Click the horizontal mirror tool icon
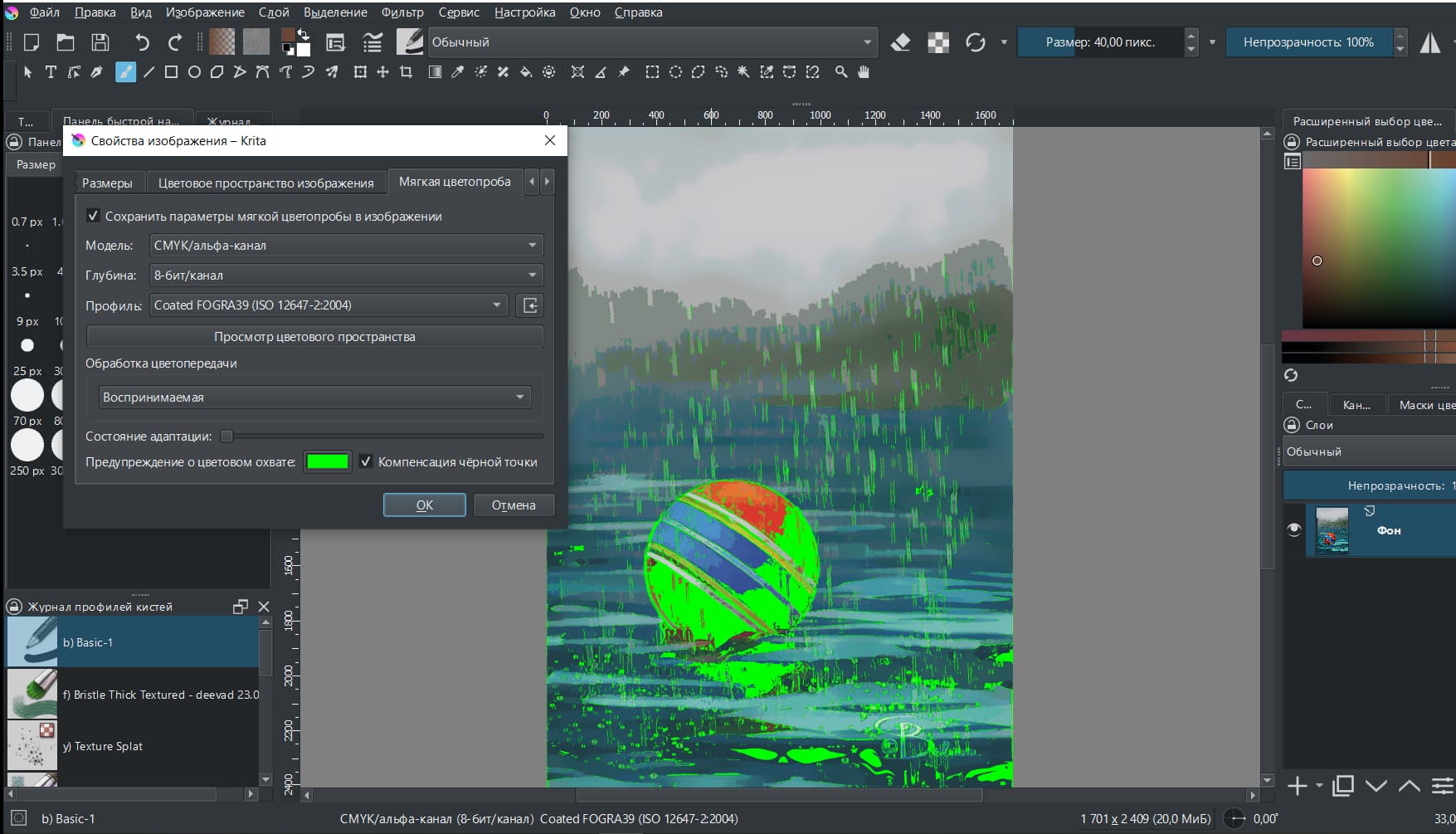The width and height of the screenshot is (1456, 834). 1429,42
